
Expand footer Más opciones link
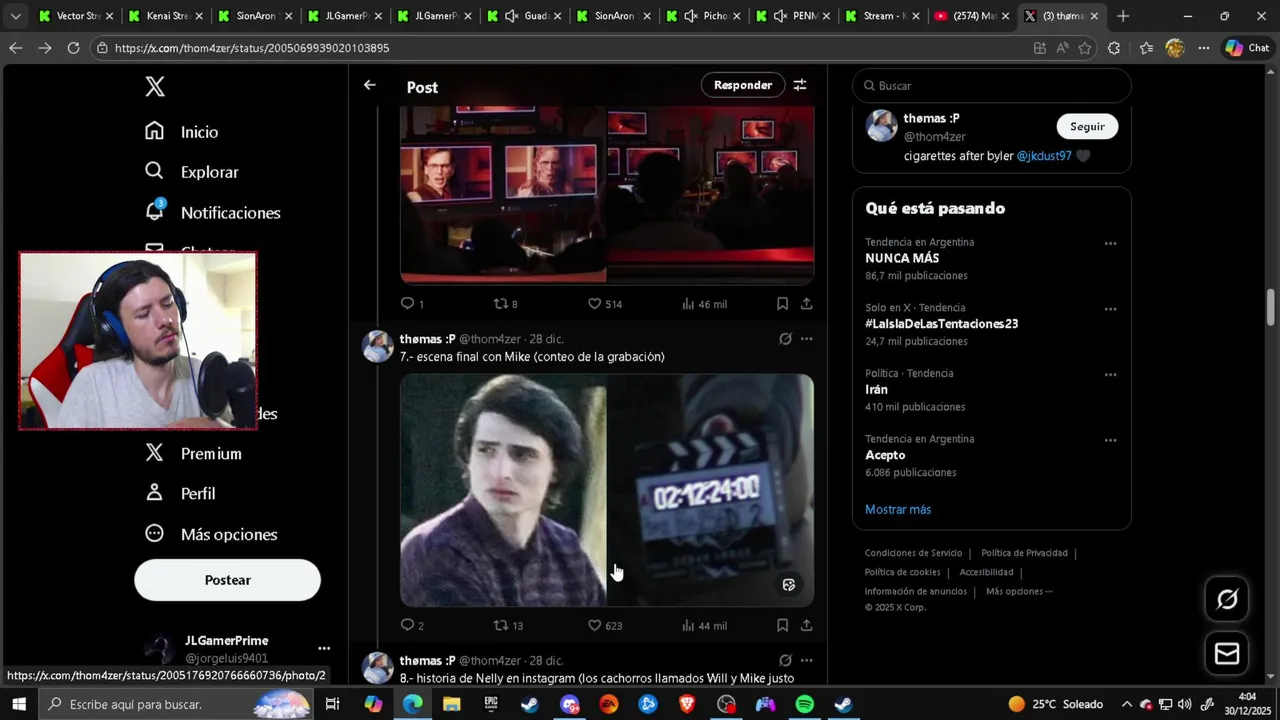coord(1019,591)
